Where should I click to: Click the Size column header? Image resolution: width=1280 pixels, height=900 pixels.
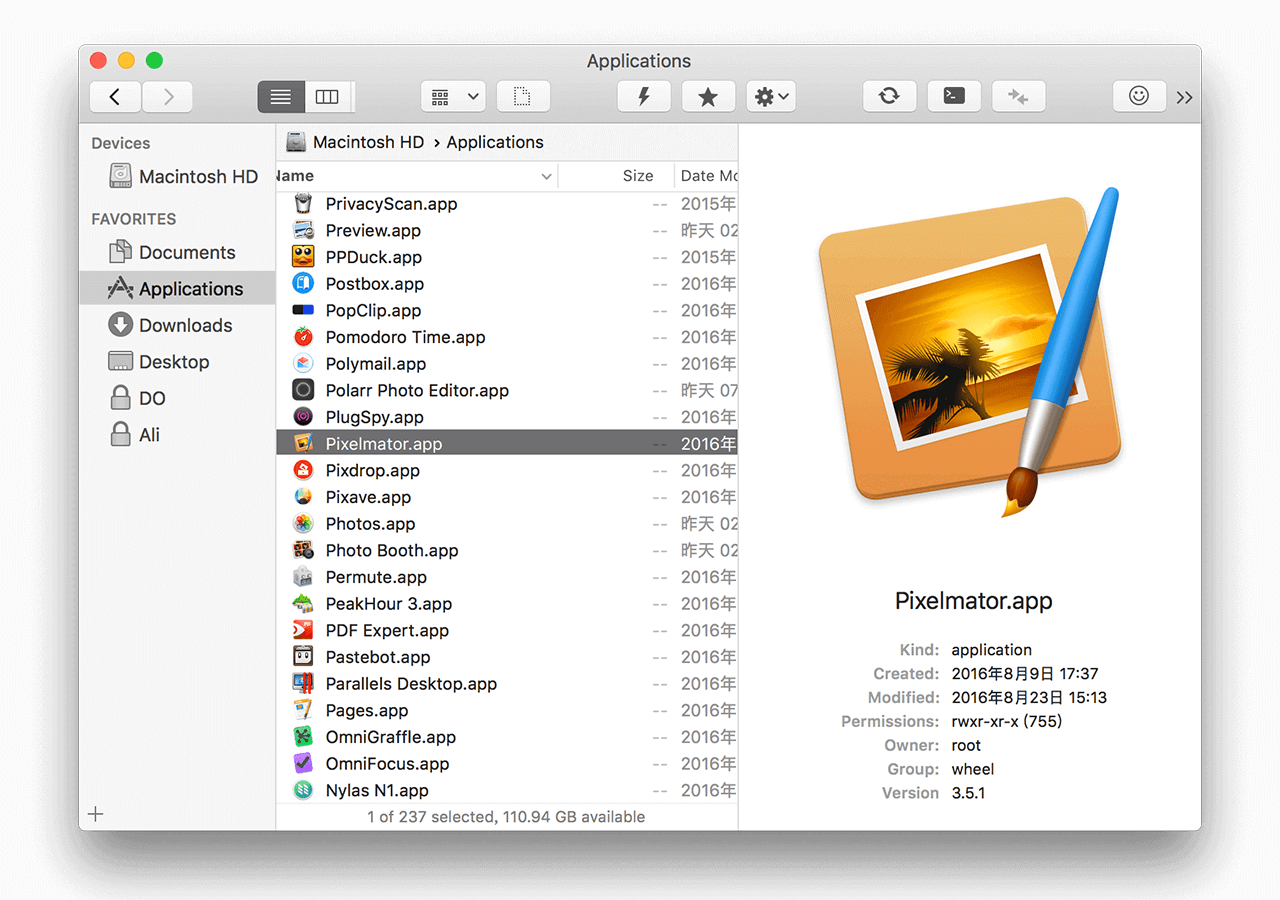637,176
